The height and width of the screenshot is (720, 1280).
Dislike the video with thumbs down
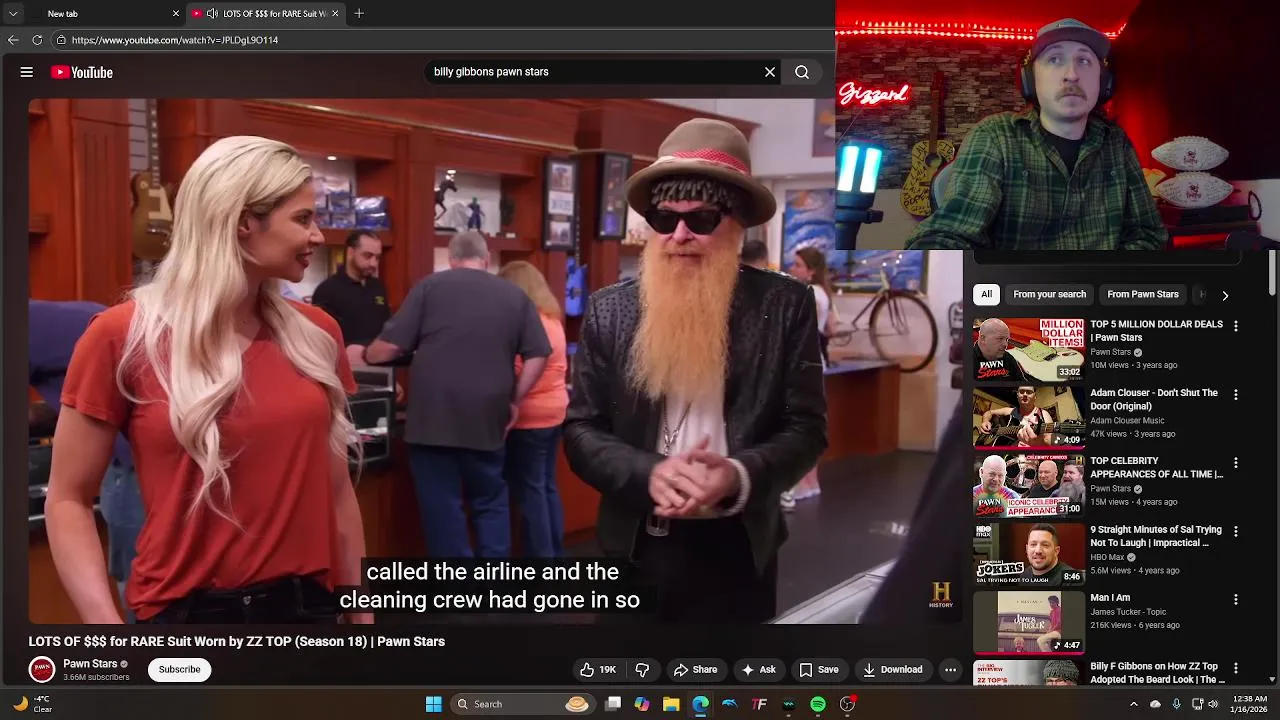pos(643,670)
